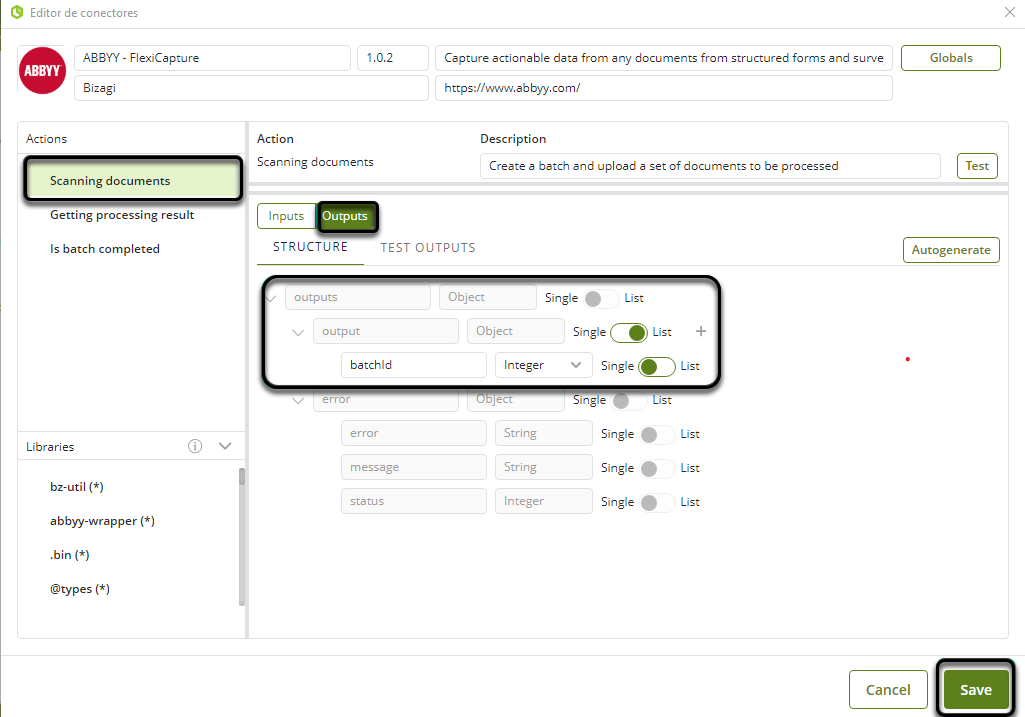This screenshot has height=717, width=1025.
Task: Click the status name field
Action: tap(414, 501)
